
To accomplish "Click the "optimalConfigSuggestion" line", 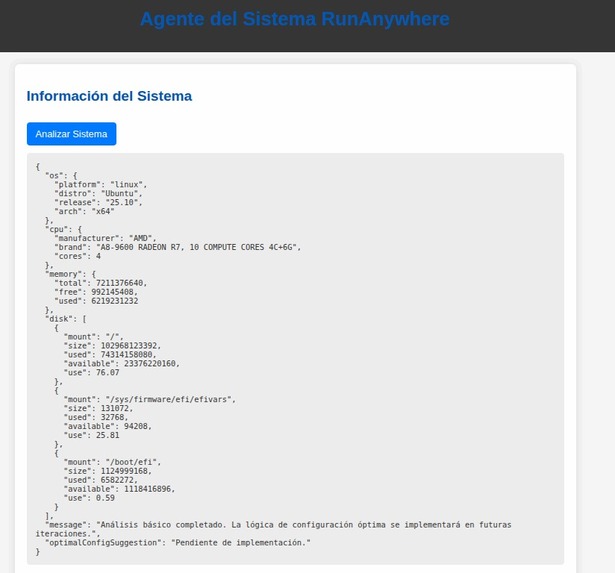I will [x=178, y=543].
